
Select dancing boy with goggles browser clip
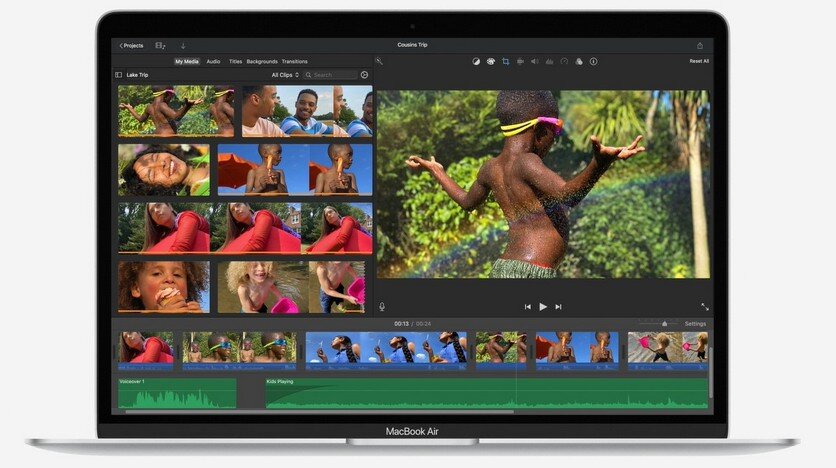(x=176, y=111)
